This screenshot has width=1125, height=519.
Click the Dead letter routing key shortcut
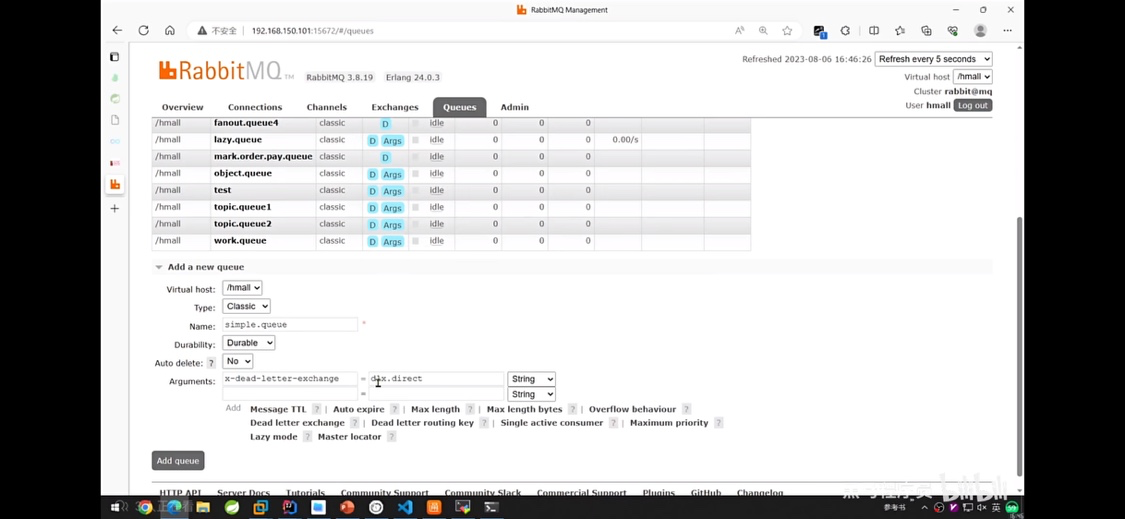(423, 423)
